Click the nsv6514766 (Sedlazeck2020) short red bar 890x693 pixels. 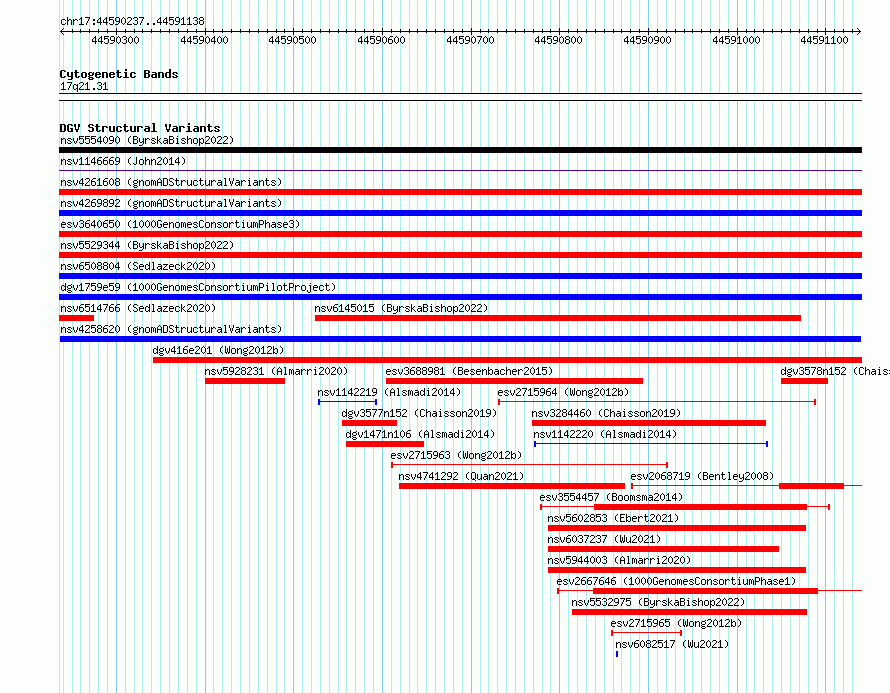pyautogui.click(x=77, y=318)
